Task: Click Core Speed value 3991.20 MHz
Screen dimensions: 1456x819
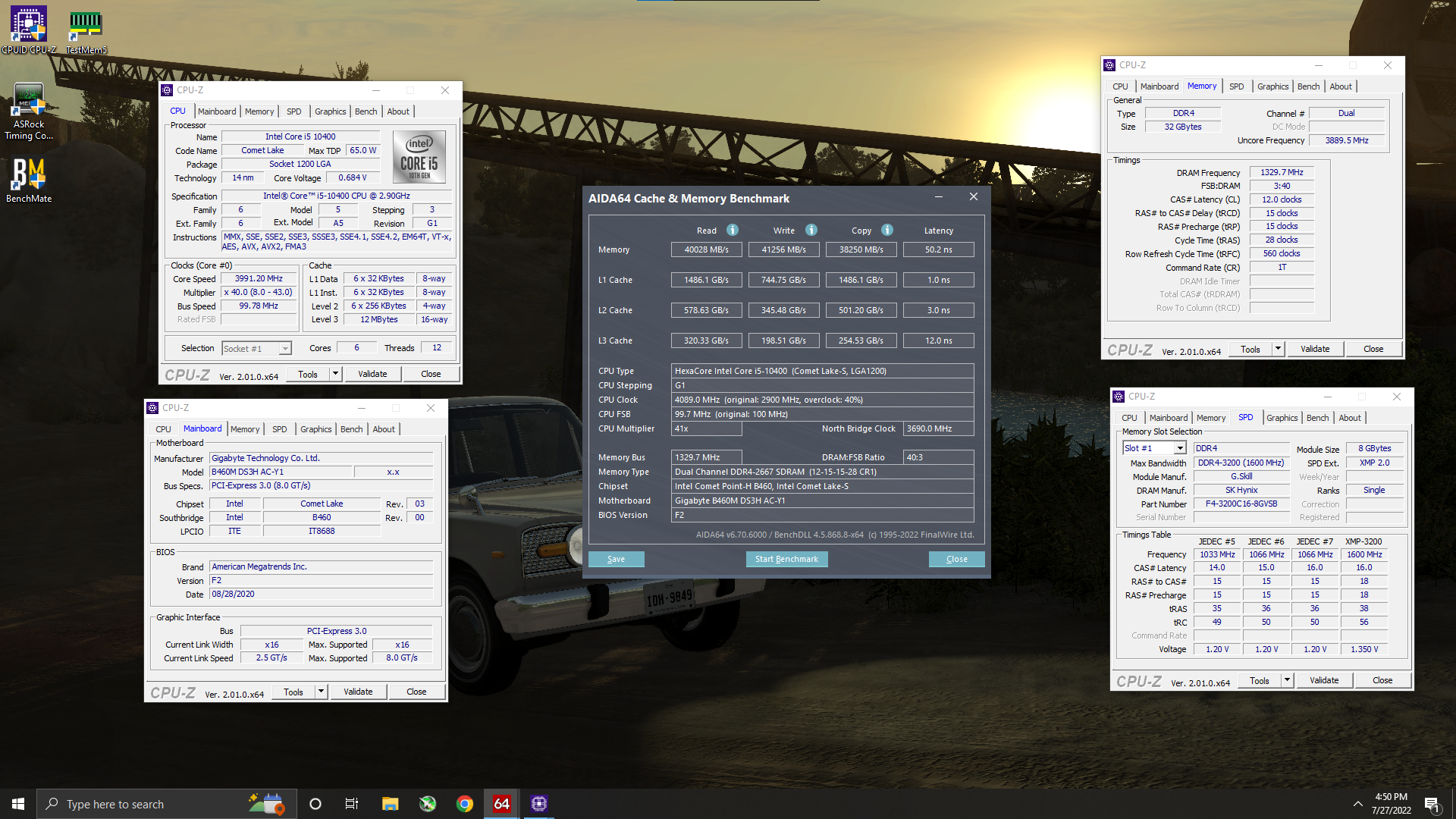Action: [x=259, y=279]
